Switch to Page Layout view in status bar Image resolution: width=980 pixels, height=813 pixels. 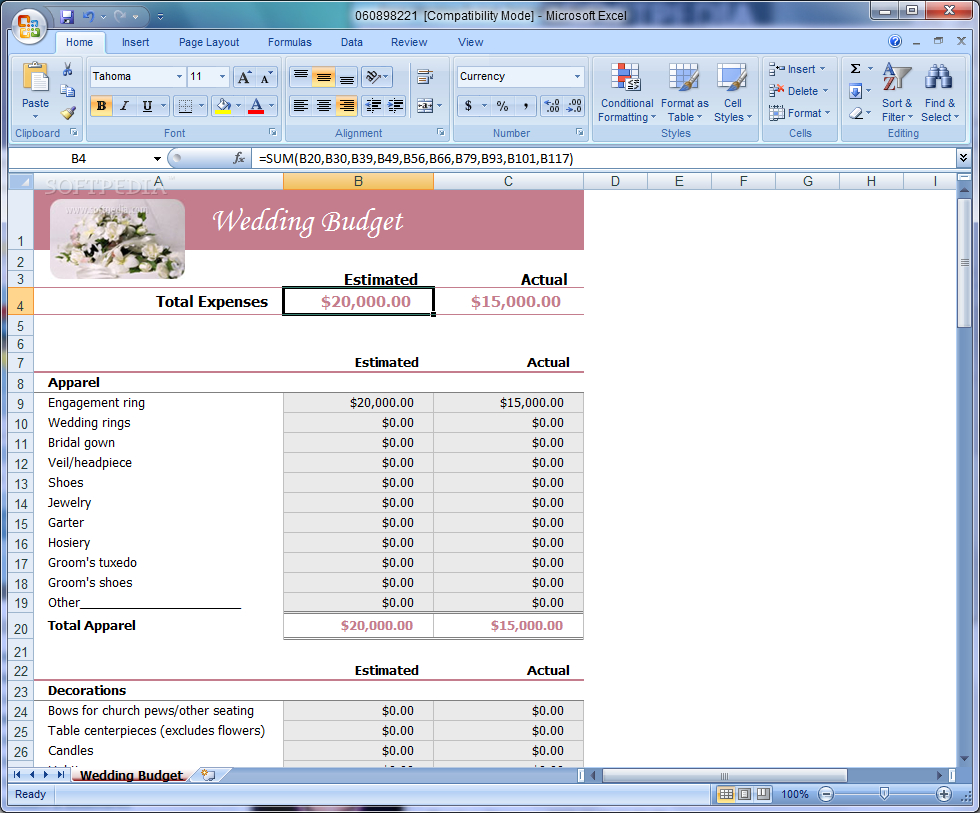pyautogui.click(x=745, y=794)
